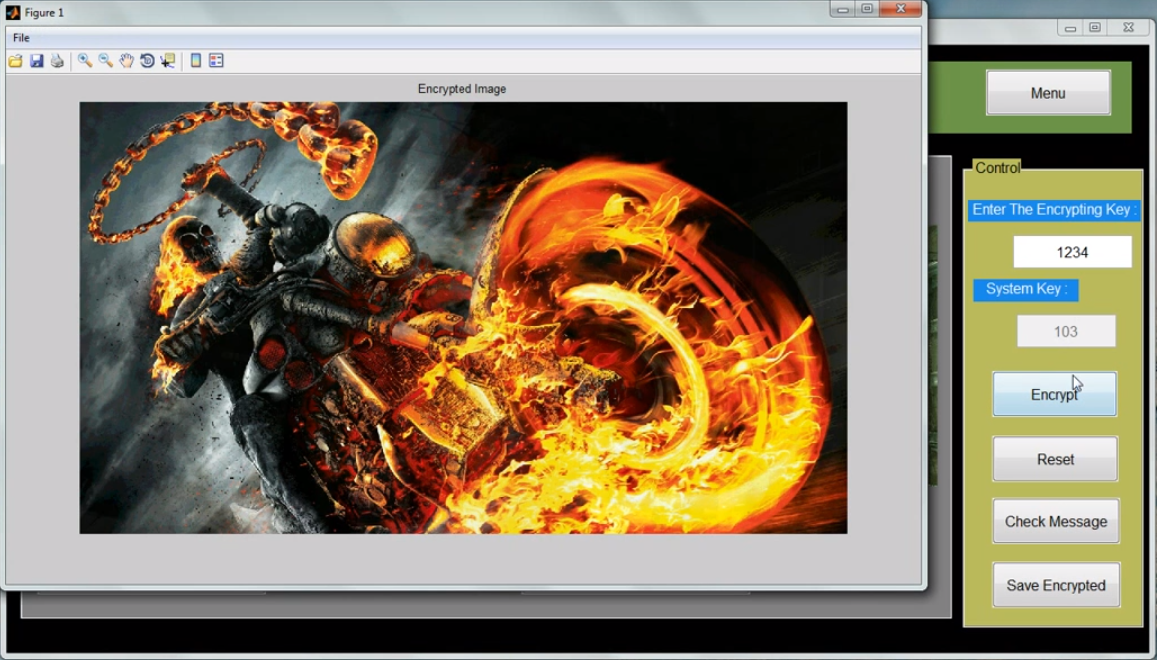Maximize the background application window
The image size is (1157, 660).
click(x=1095, y=27)
